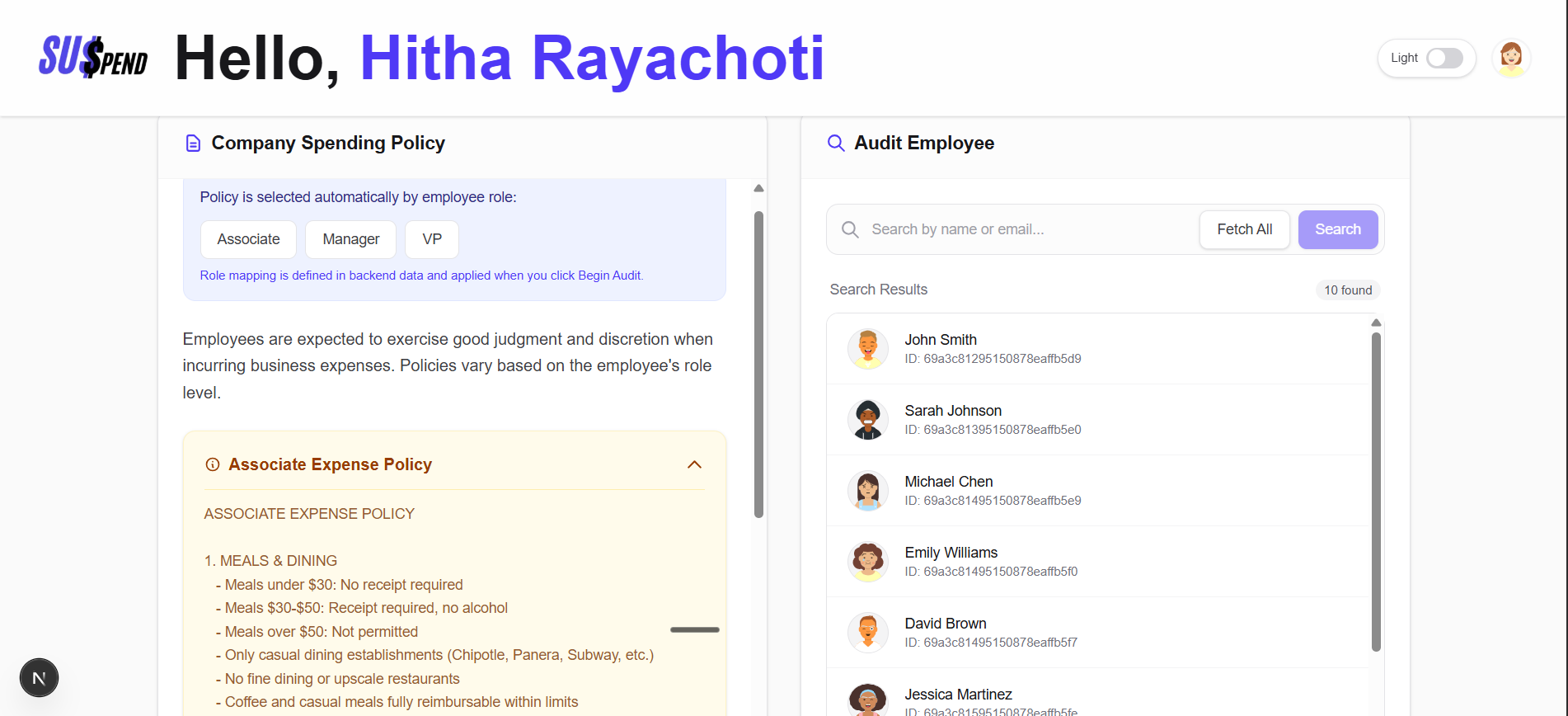Click the Fetch All button
Image resolution: width=1568 pixels, height=716 pixels.
(1245, 229)
